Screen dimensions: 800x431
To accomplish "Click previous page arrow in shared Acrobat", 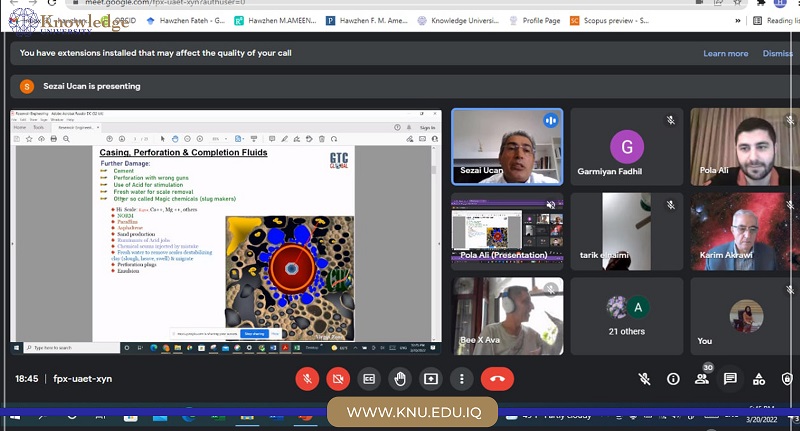I will [x=109, y=139].
